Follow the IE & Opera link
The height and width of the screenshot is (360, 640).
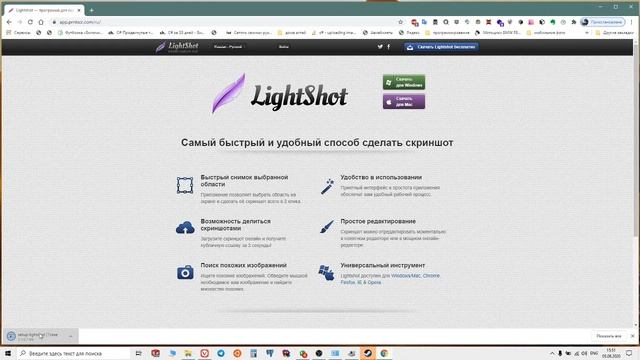point(369,282)
